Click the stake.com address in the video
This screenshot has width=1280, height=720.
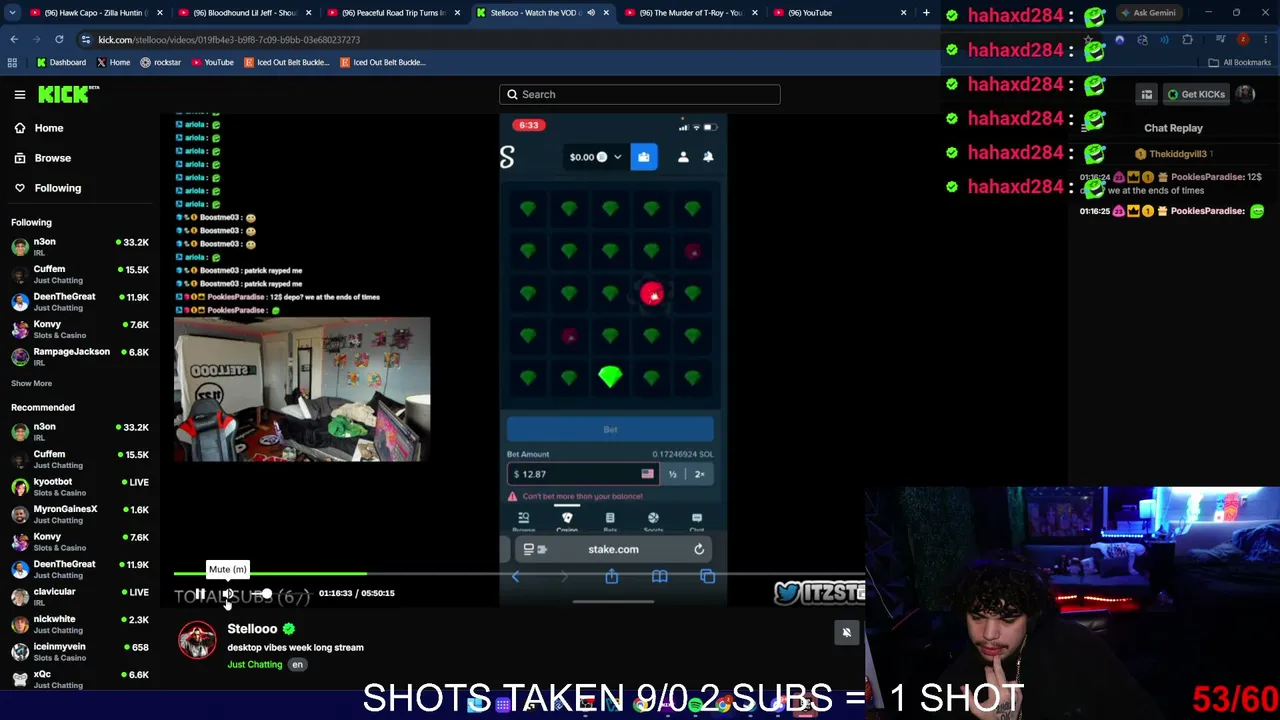(613, 549)
